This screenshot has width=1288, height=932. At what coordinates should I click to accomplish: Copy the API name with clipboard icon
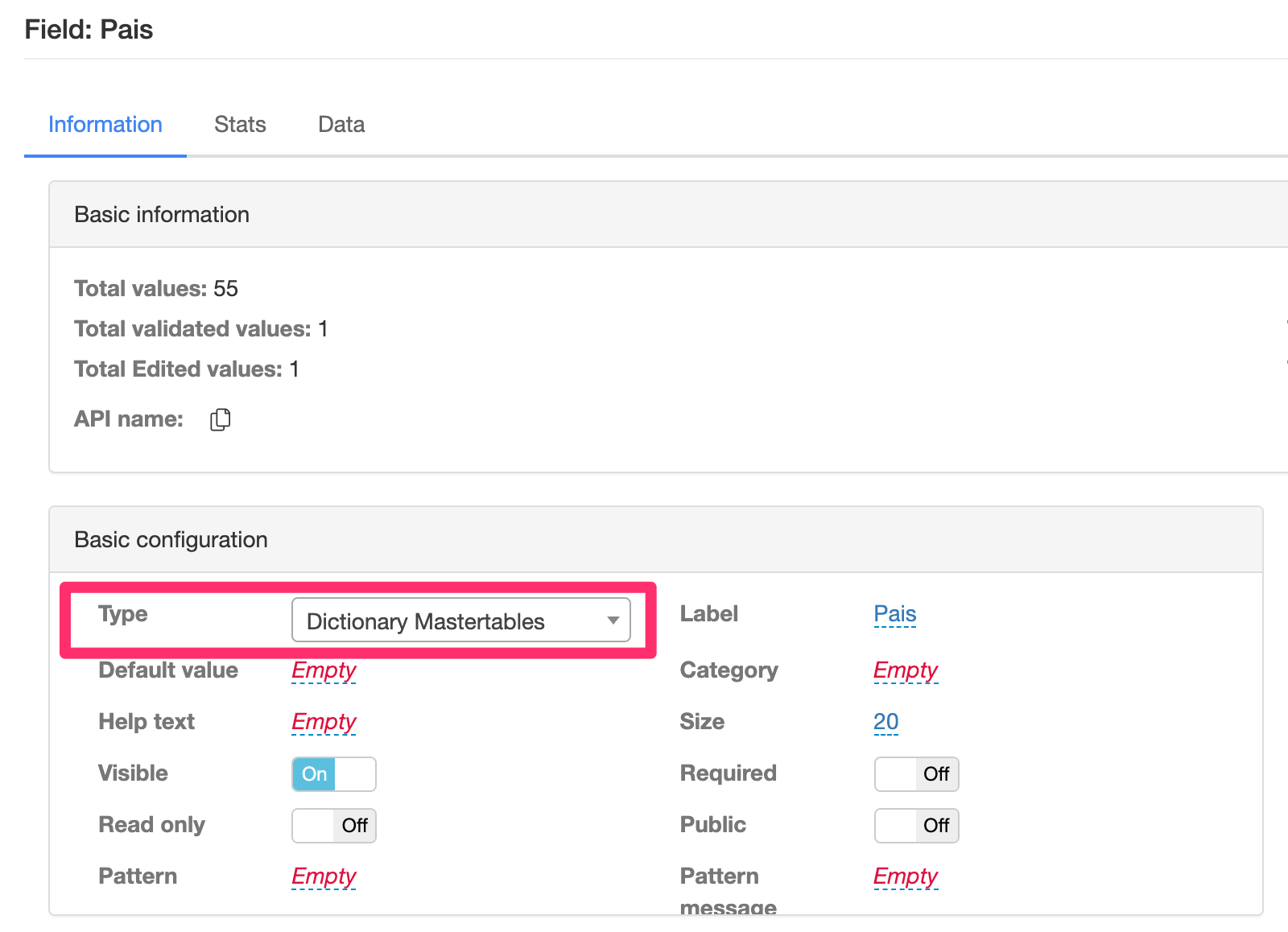(220, 419)
